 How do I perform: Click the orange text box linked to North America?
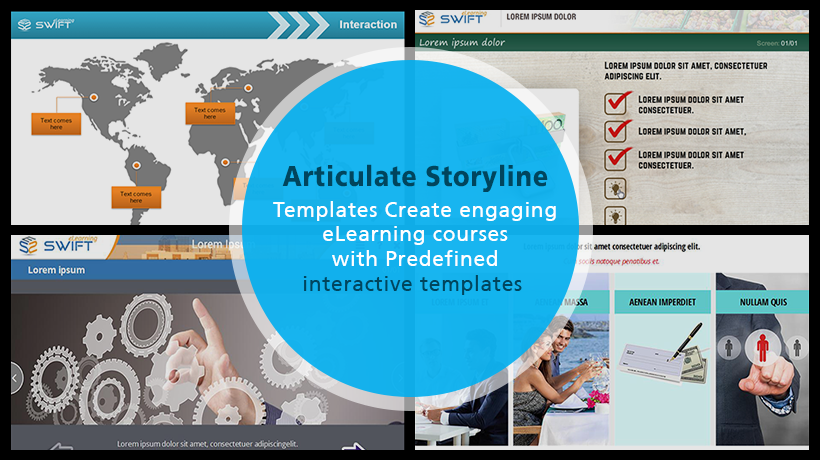[56, 124]
